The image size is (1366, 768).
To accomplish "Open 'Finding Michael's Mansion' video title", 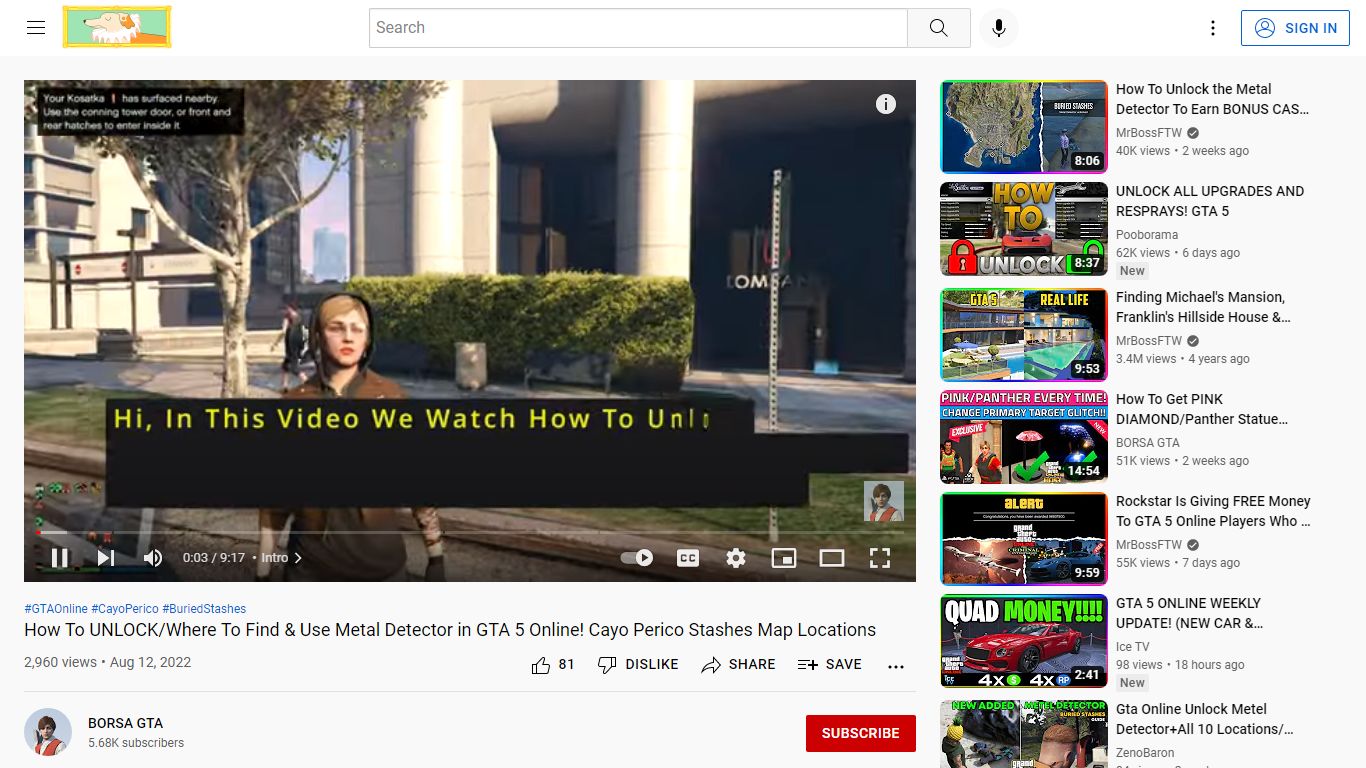I will point(1203,307).
